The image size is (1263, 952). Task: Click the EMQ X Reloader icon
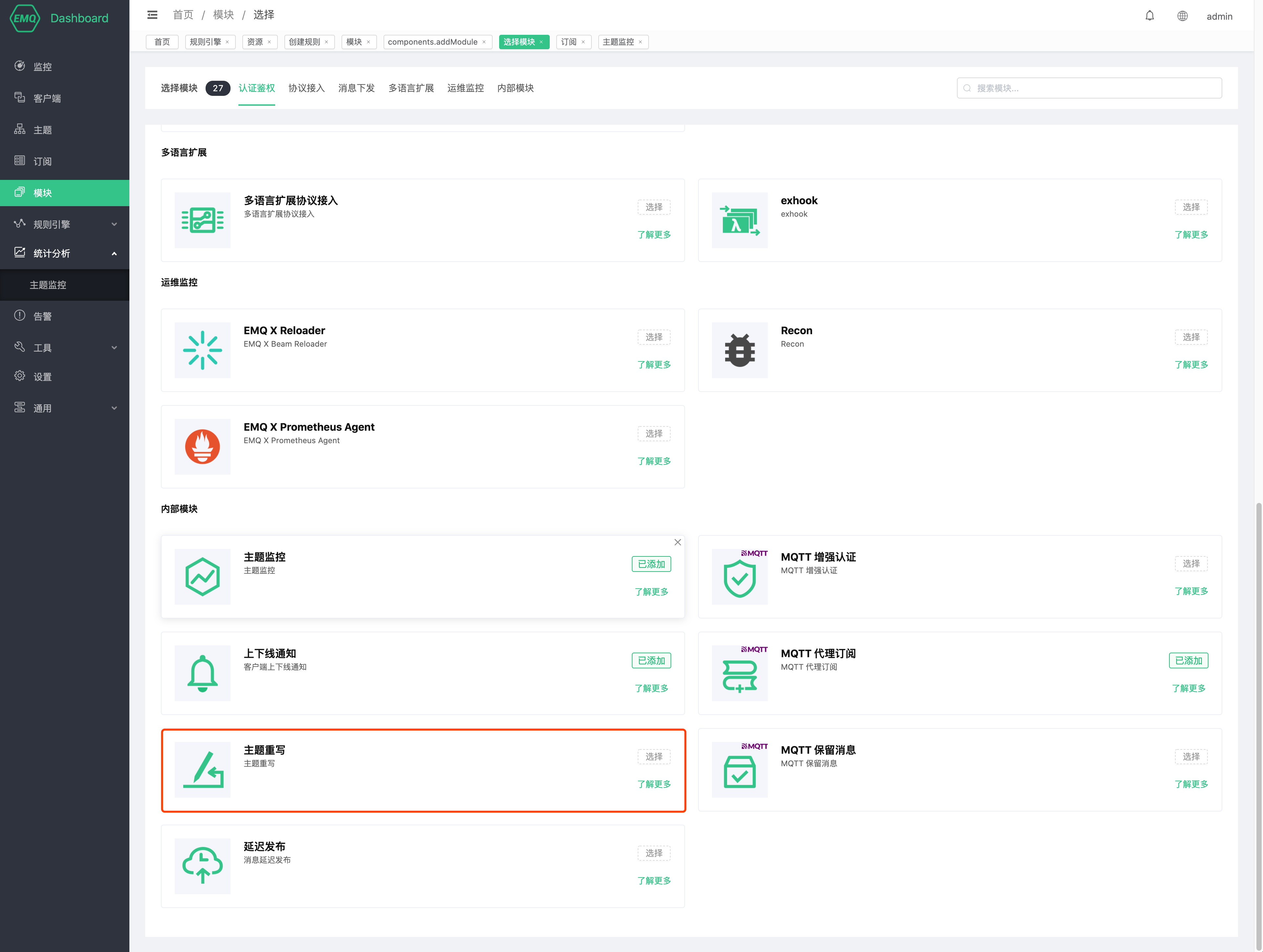coord(202,350)
